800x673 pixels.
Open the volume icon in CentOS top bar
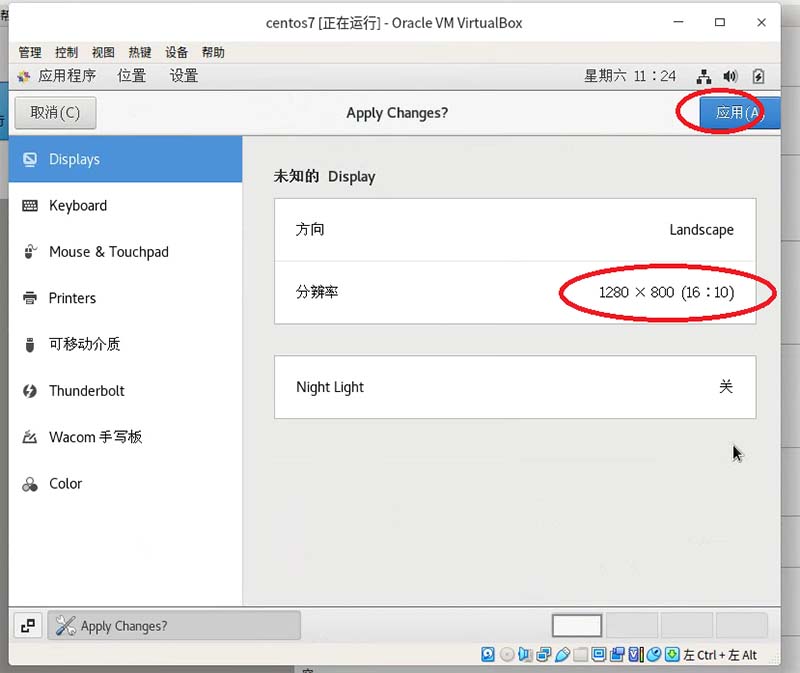point(730,77)
